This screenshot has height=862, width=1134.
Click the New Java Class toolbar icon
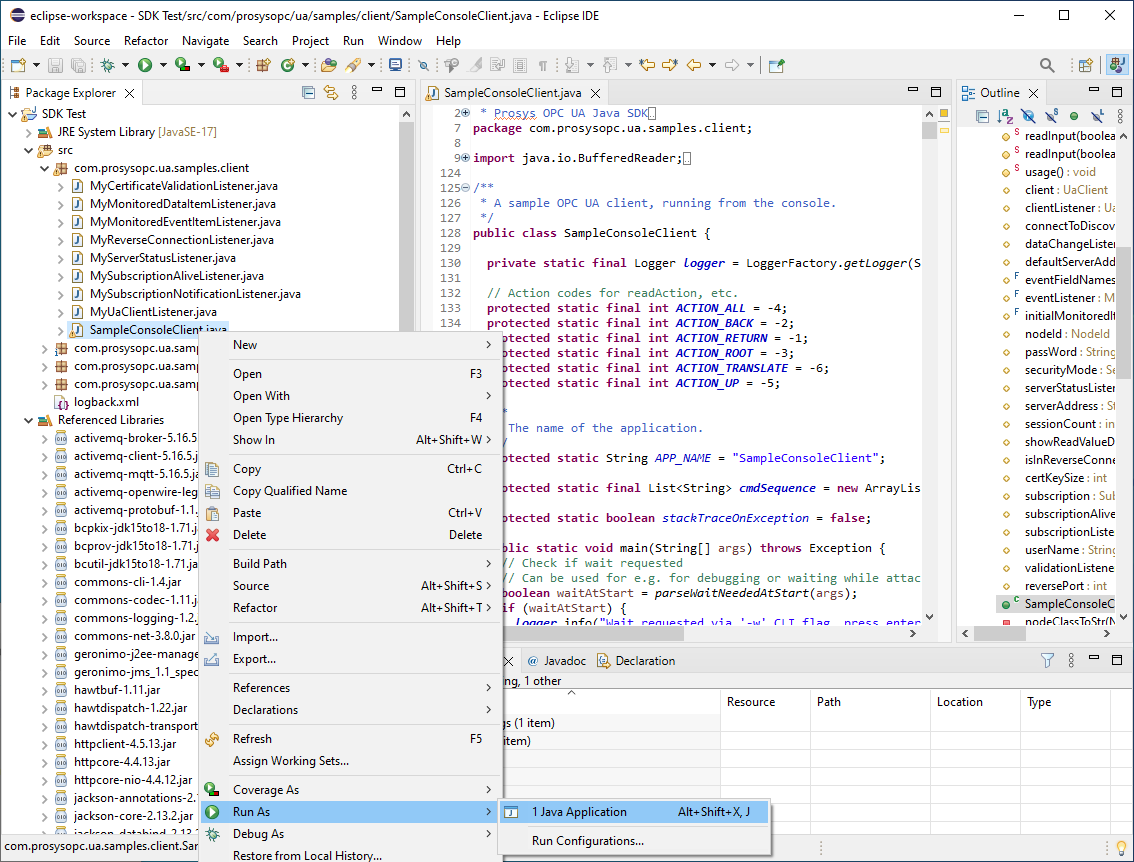[x=288, y=65]
